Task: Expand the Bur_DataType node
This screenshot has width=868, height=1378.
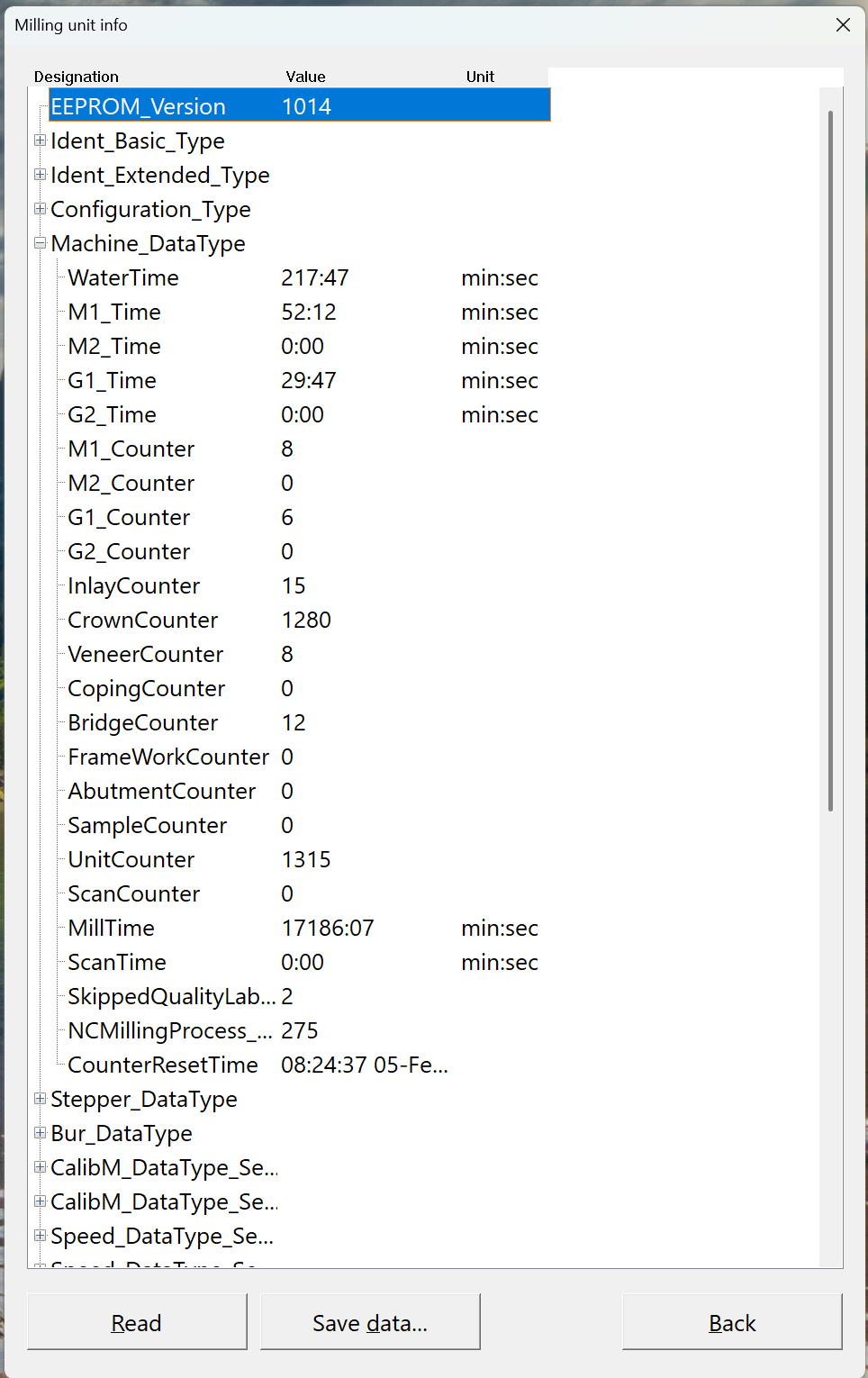Action: pyautogui.click(x=40, y=1132)
